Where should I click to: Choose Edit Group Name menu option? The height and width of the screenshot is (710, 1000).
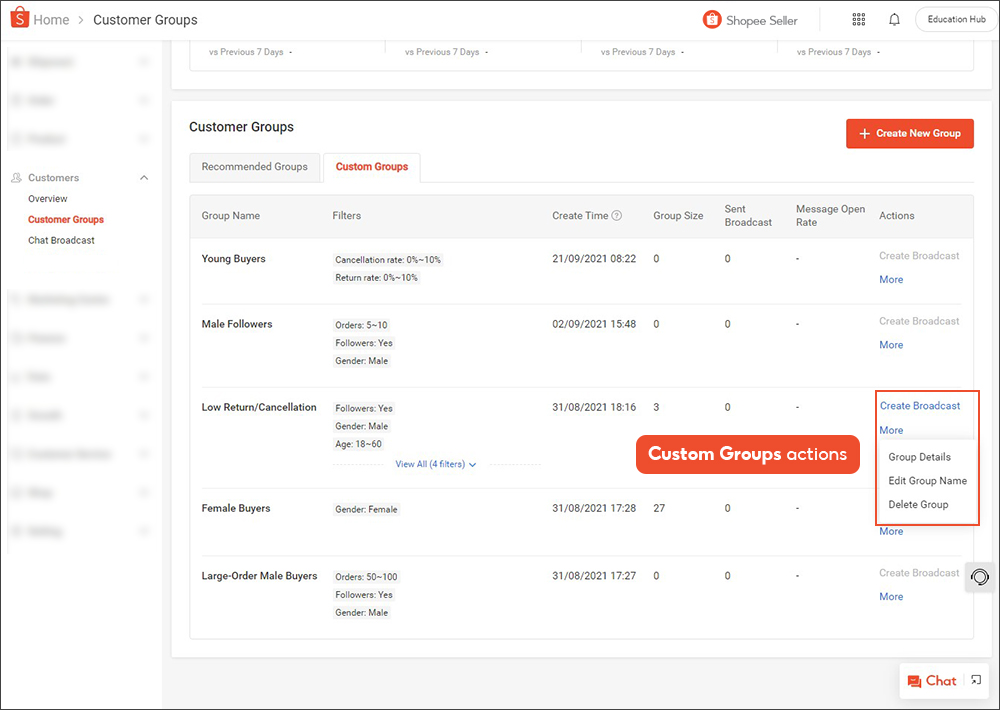(927, 481)
